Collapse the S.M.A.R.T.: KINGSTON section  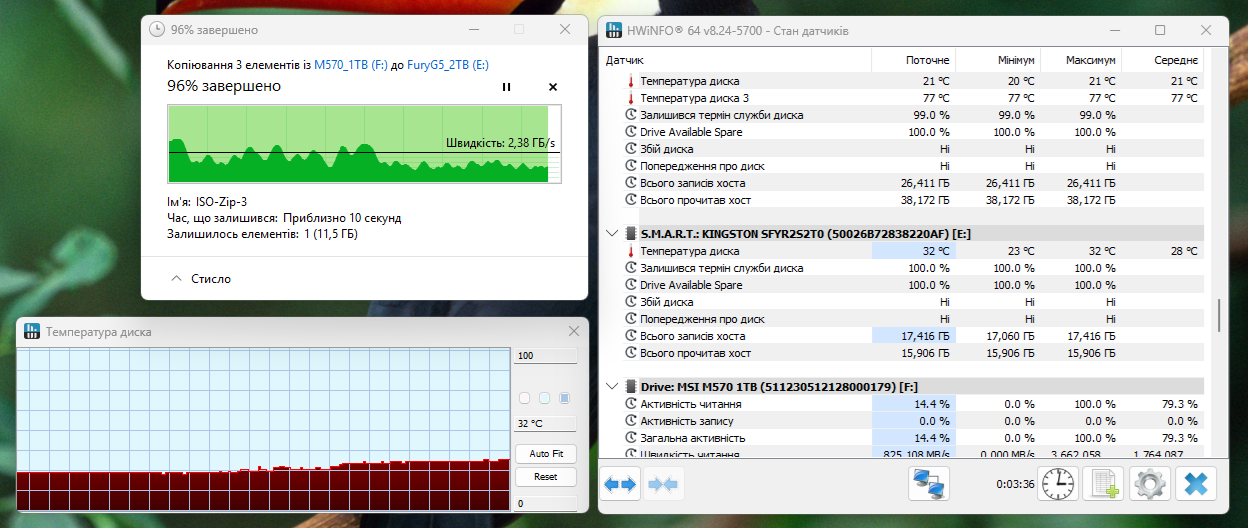tap(612, 233)
